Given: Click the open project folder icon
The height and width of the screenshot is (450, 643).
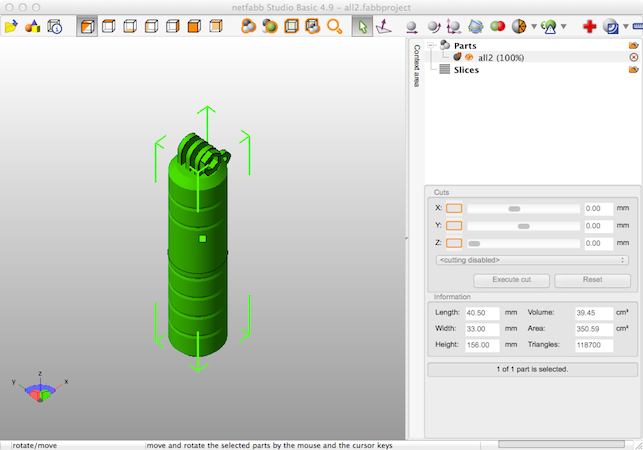Looking at the screenshot, I should 11,26.
